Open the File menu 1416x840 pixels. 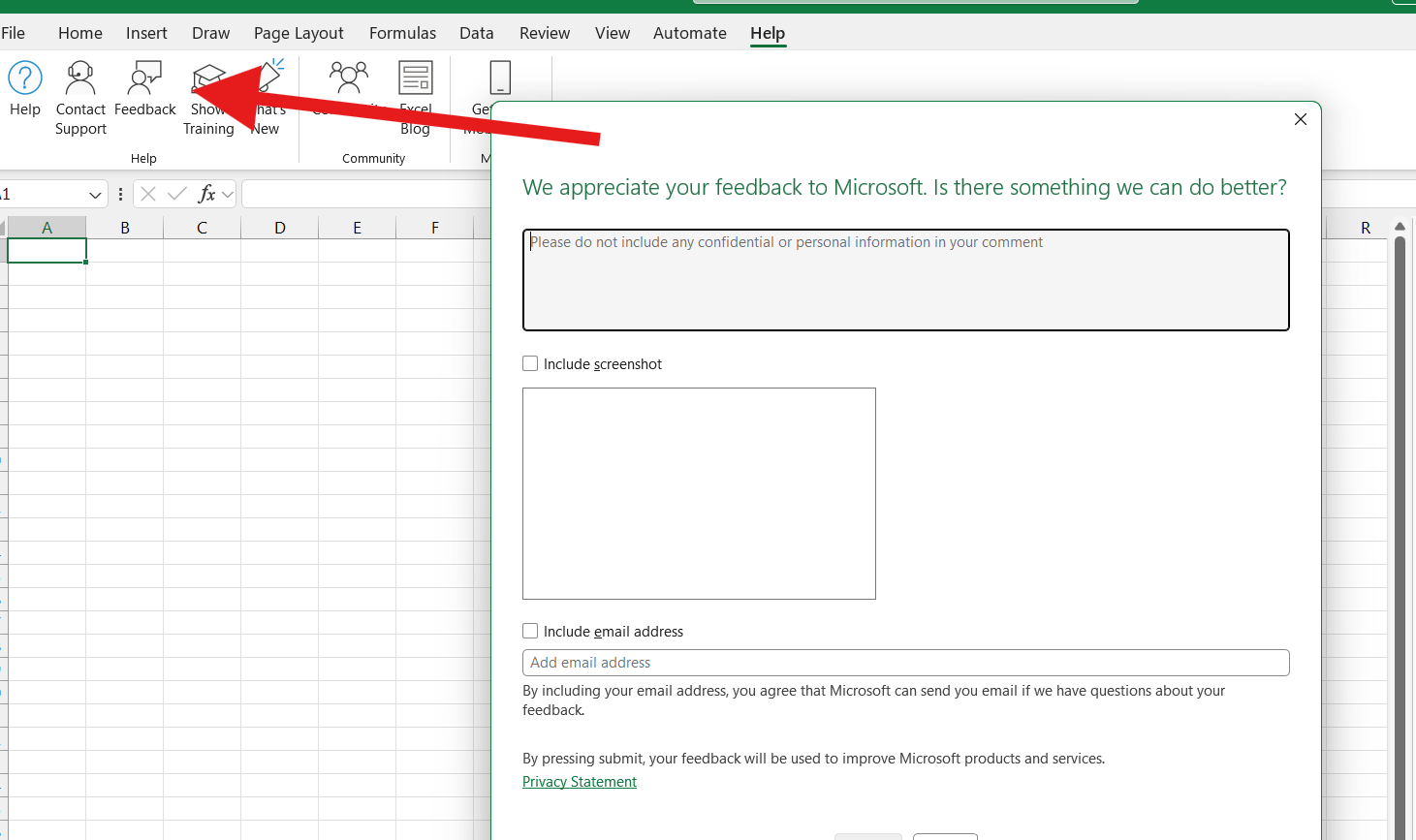pos(14,33)
